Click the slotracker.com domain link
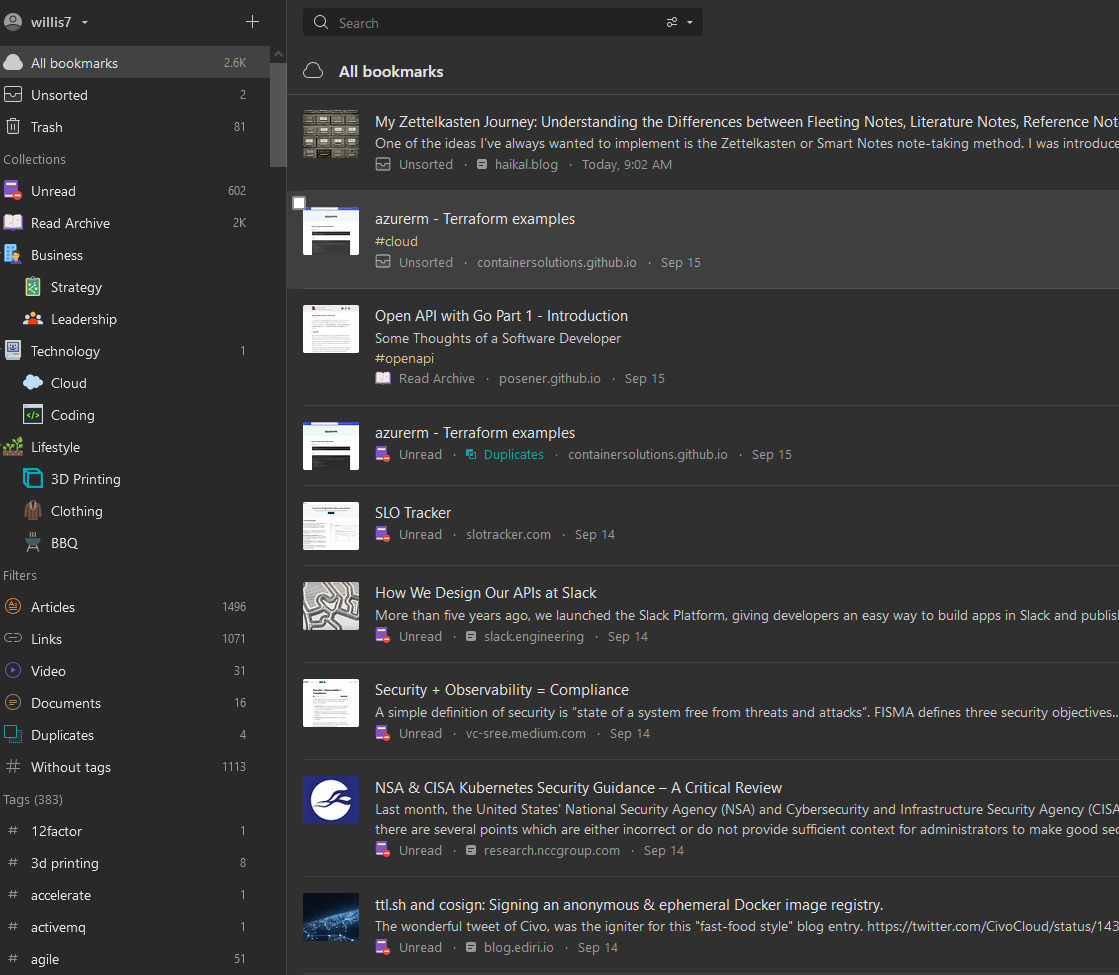The width and height of the screenshot is (1119, 975). point(508,535)
